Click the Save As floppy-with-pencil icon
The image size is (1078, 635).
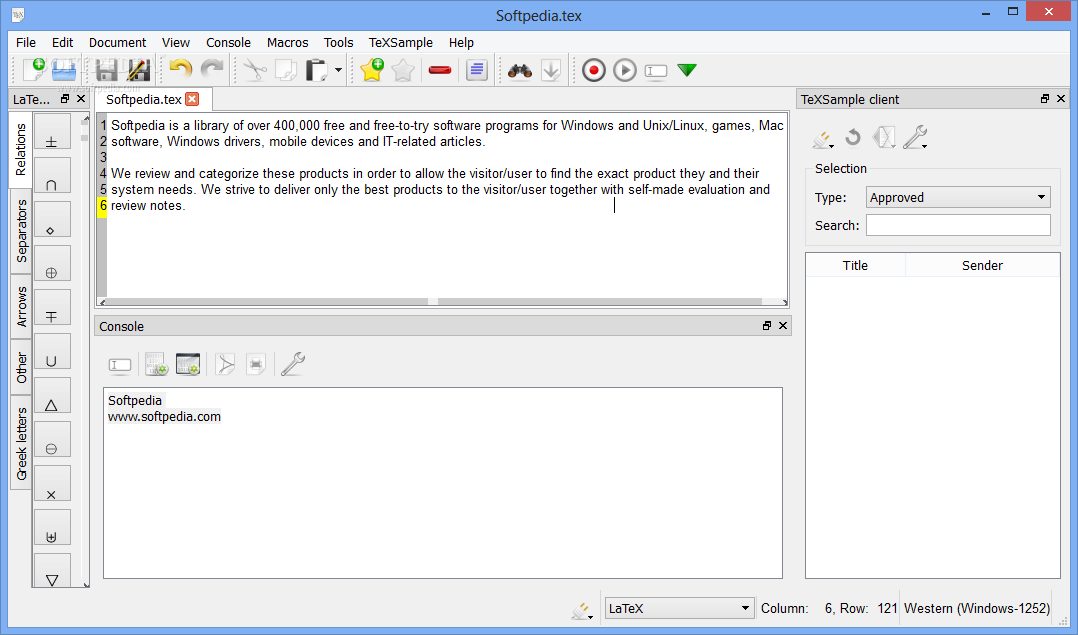click(x=138, y=70)
